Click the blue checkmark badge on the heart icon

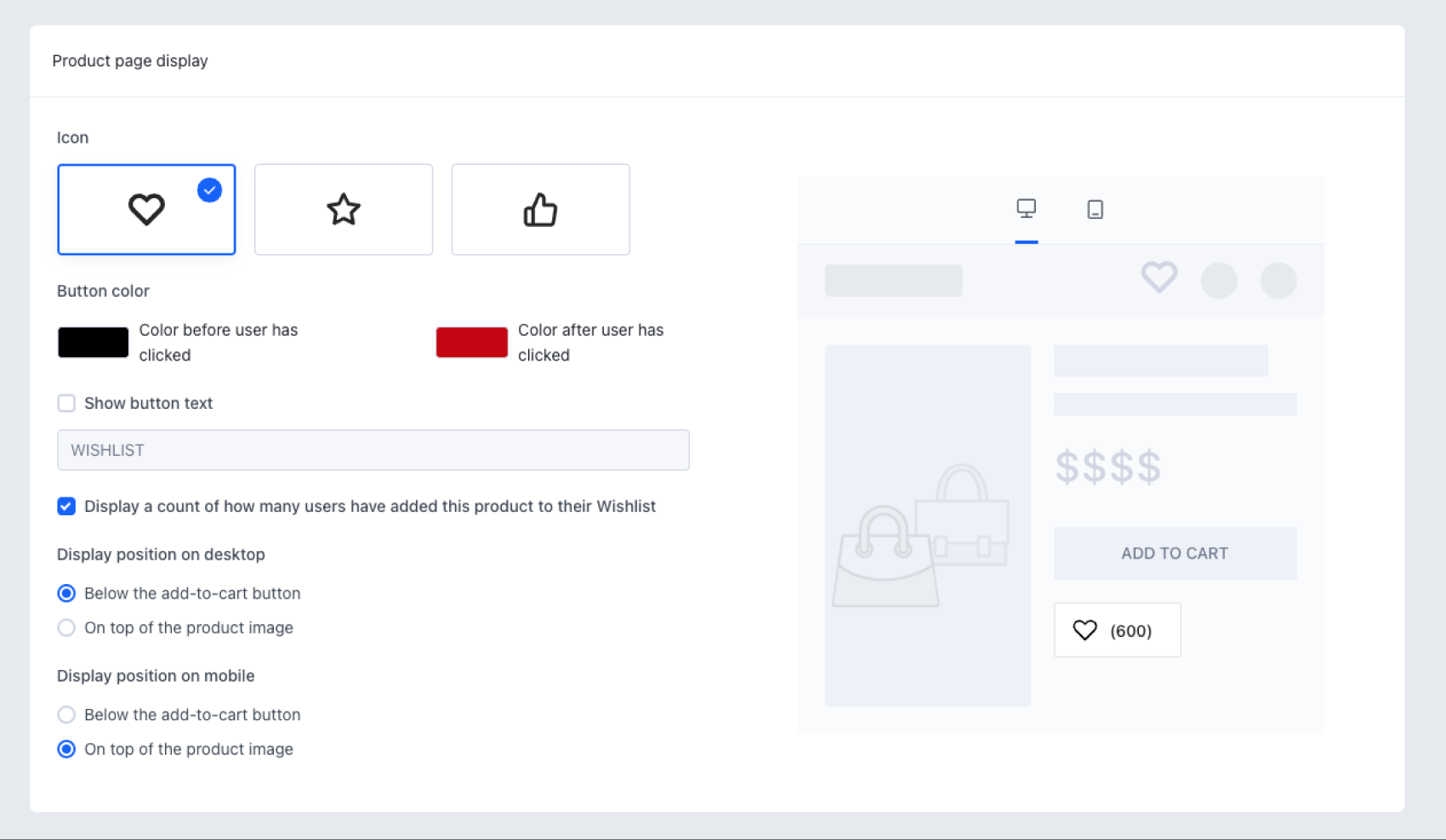coord(209,190)
